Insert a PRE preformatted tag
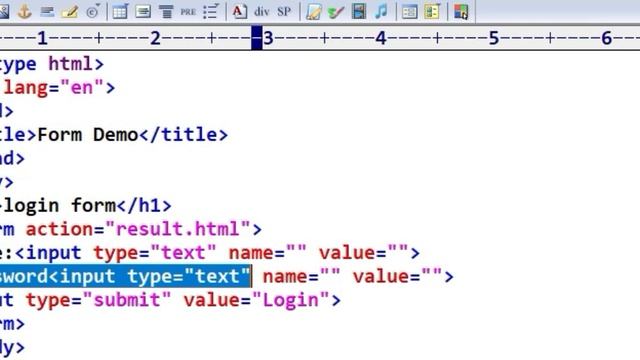The image size is (640, 360). tap(188, 12)
